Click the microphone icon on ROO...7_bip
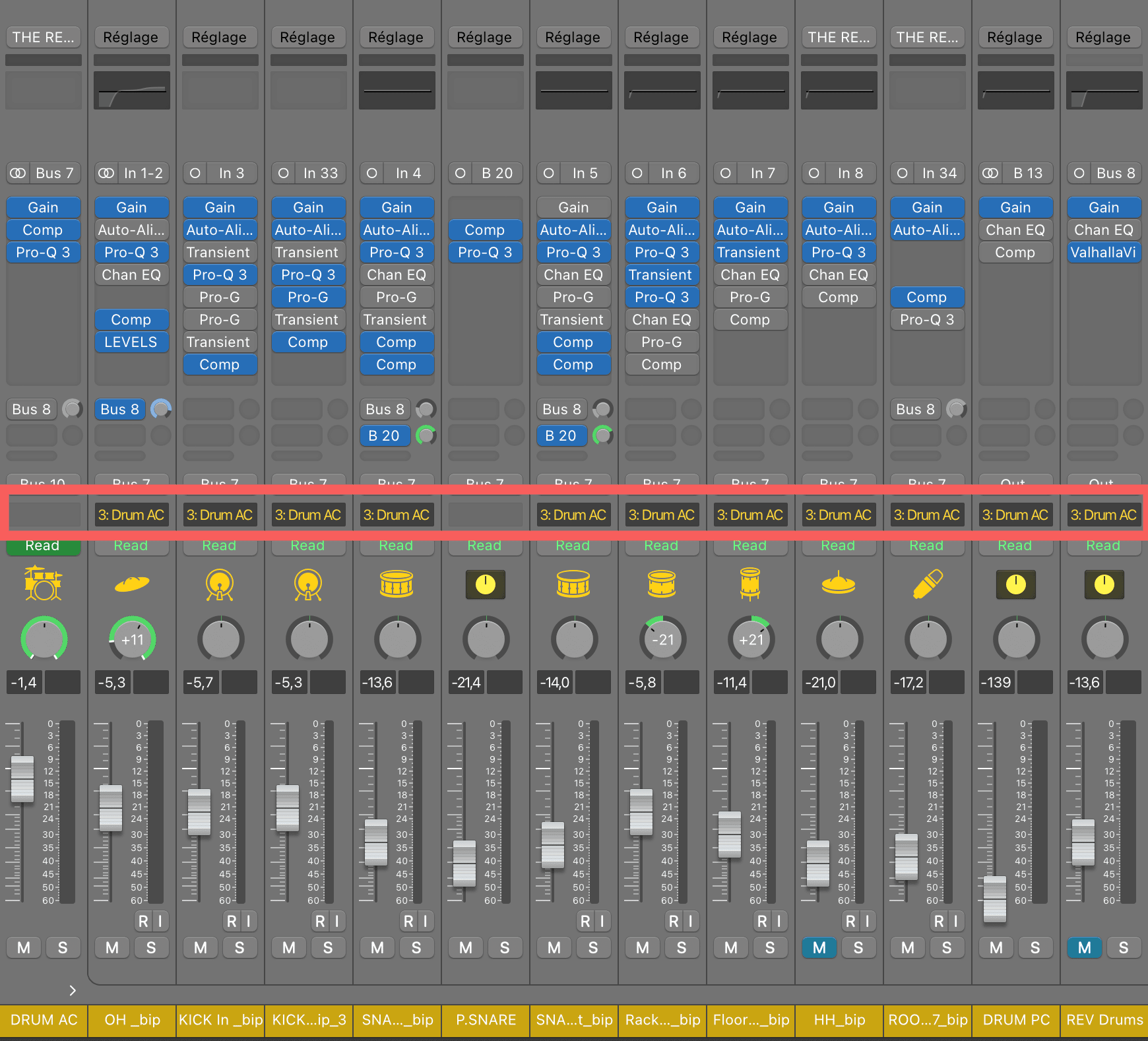1148x1041 pixels. click(927, 584)
